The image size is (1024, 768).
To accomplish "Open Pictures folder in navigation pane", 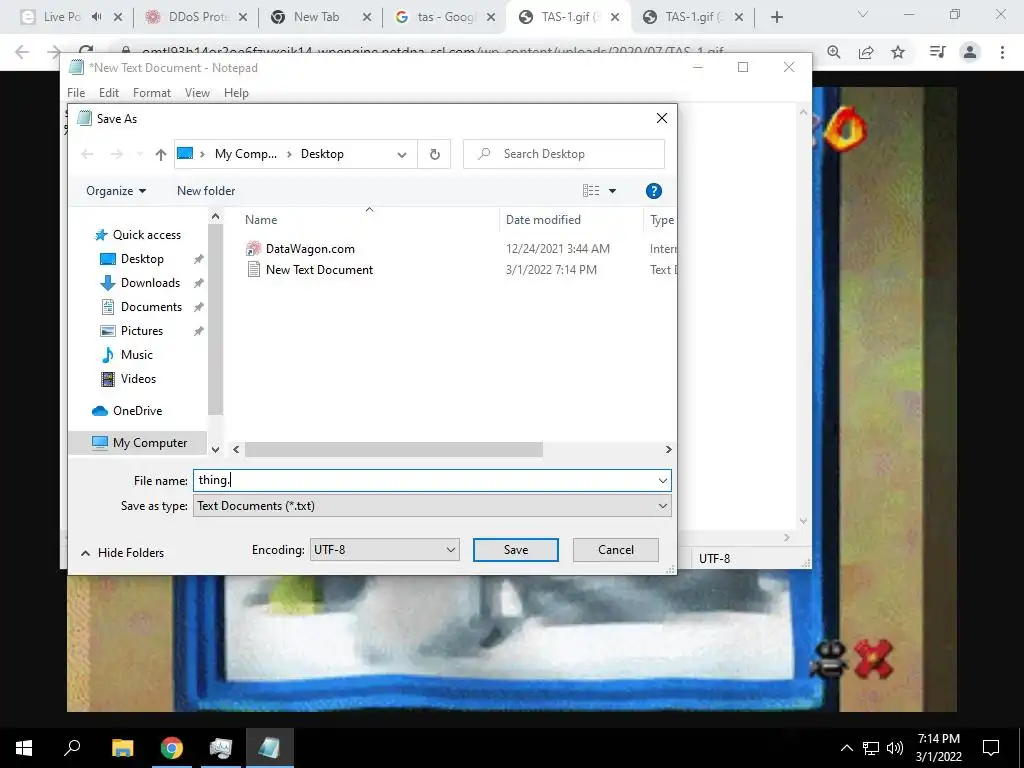I will click(142, 330).
